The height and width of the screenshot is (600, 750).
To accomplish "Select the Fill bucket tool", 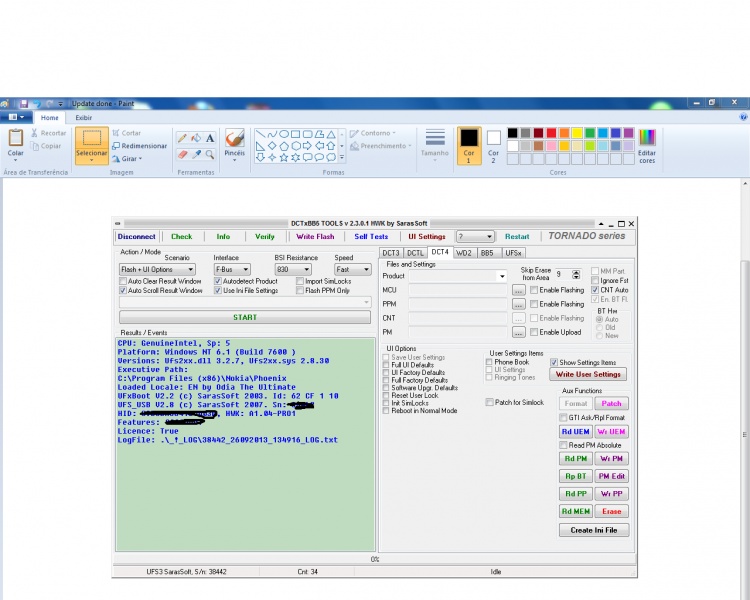I will 196,138.
